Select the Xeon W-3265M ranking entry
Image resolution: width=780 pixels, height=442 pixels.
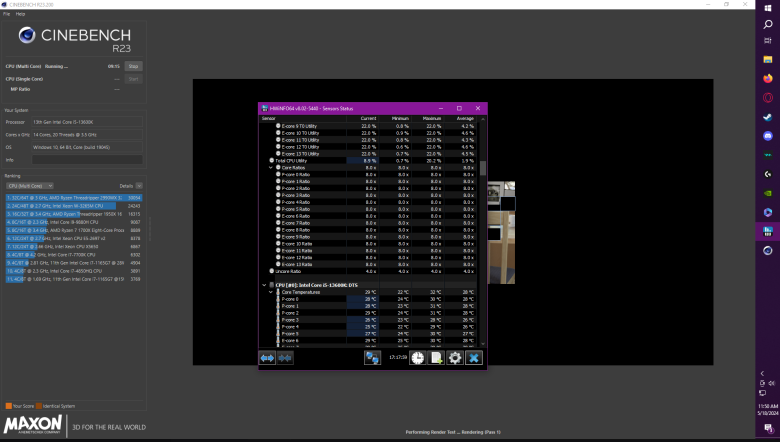click(x=74, y=206)
